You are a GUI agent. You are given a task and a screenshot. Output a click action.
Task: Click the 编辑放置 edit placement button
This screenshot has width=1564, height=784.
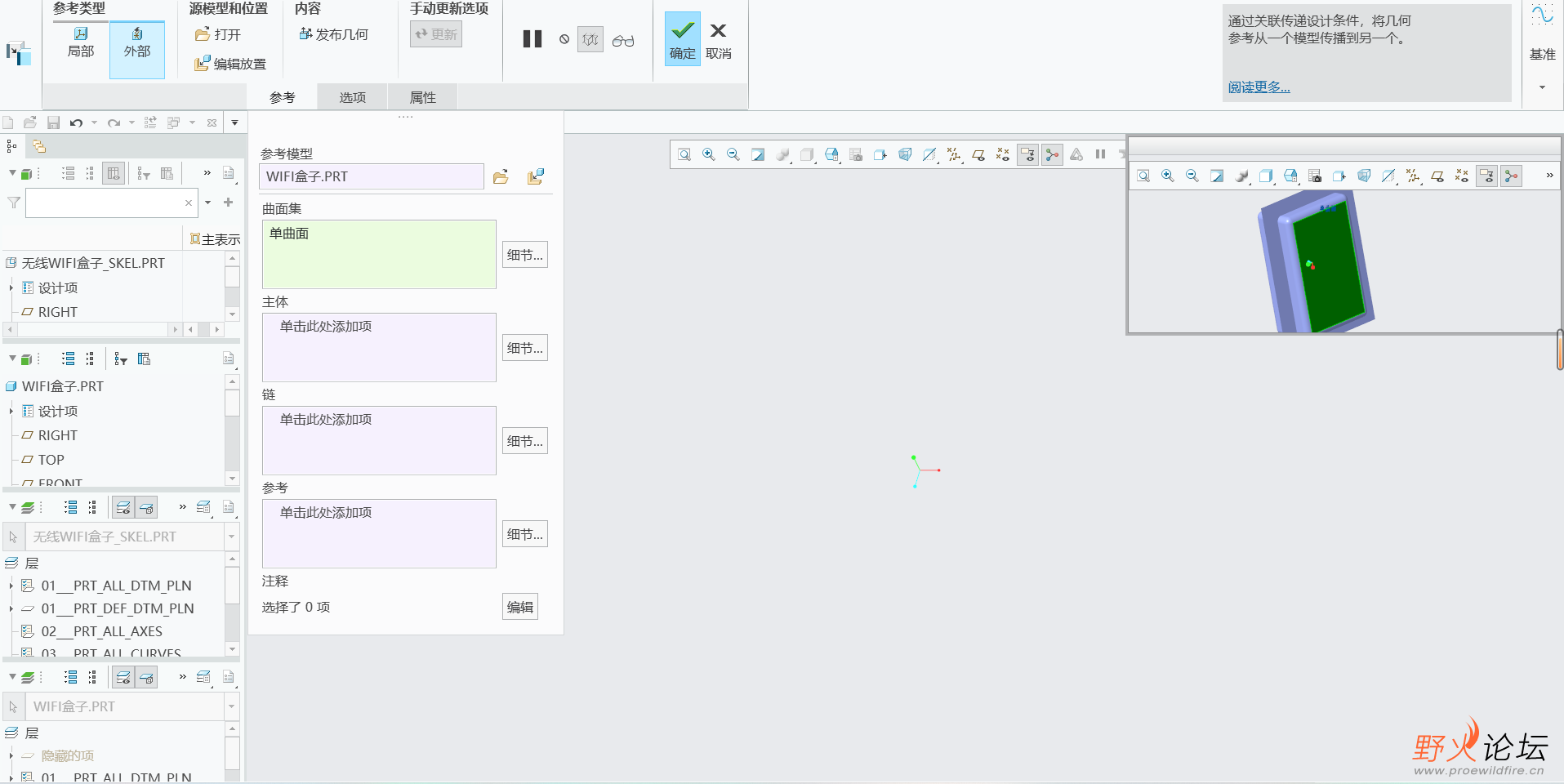pos(230,64)
